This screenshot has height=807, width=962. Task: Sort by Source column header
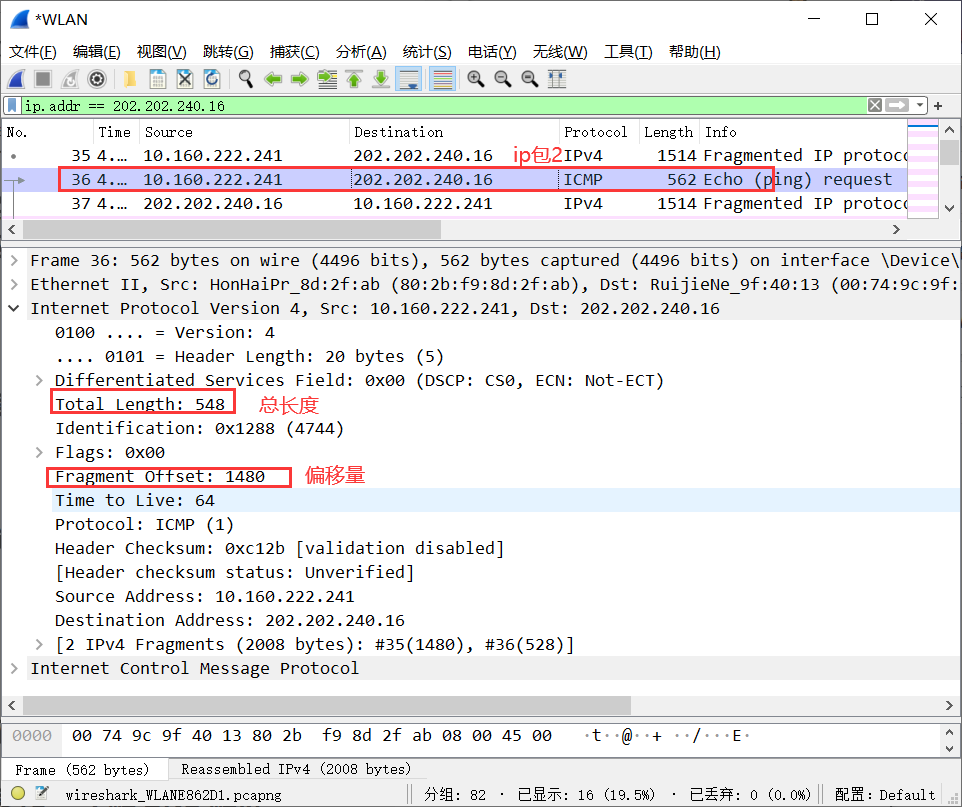245,132
